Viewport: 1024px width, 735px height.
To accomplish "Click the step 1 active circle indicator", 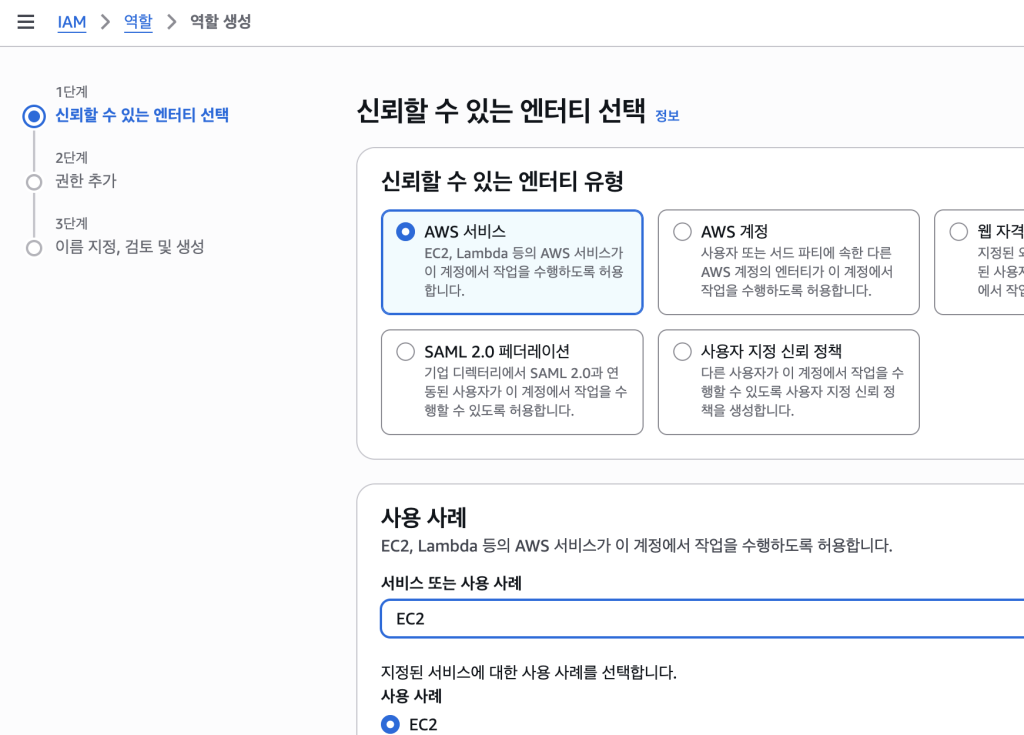I will [x=34, y=116].
